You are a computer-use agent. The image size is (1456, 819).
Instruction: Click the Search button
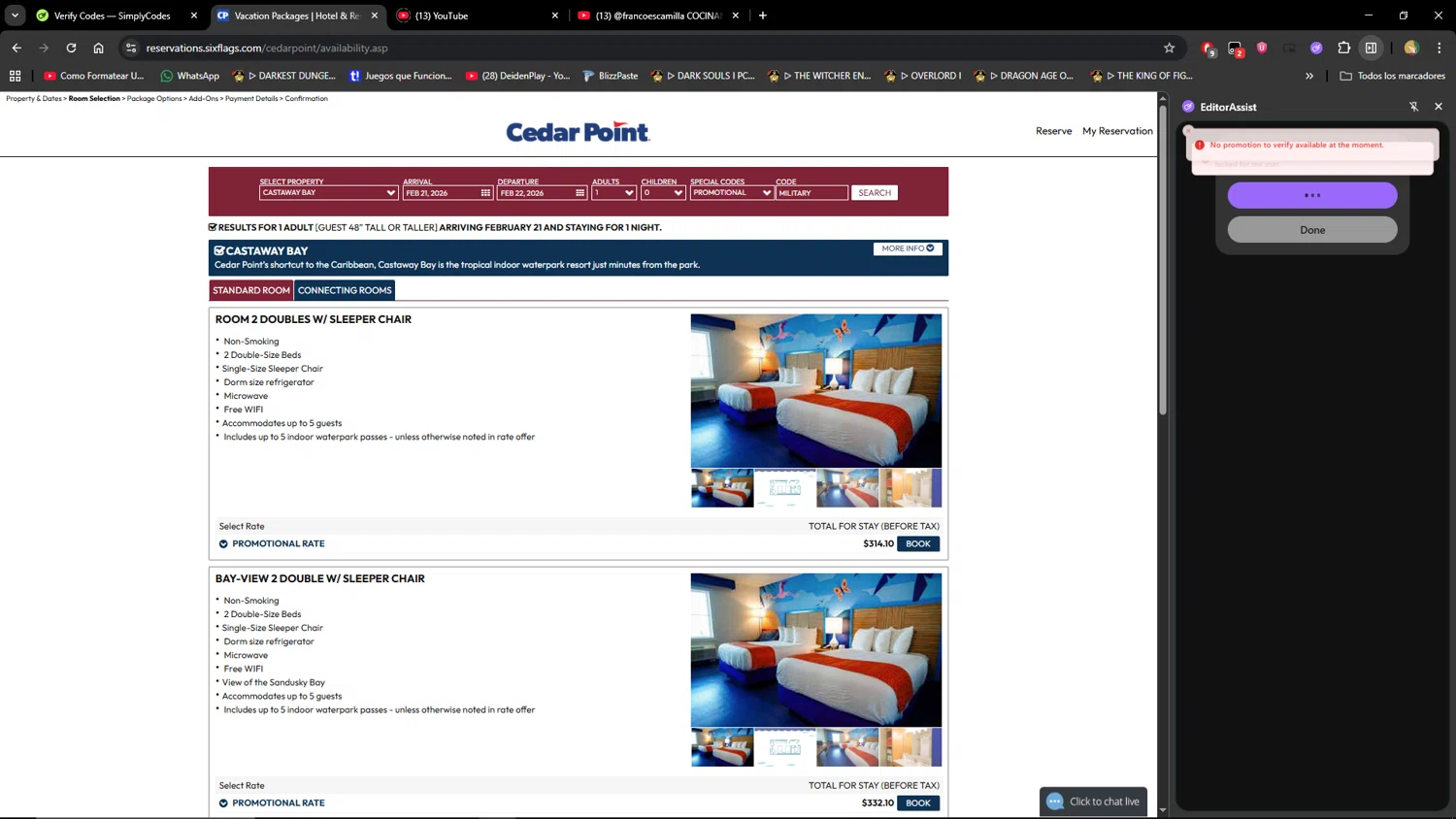click(x=875, y=193)
